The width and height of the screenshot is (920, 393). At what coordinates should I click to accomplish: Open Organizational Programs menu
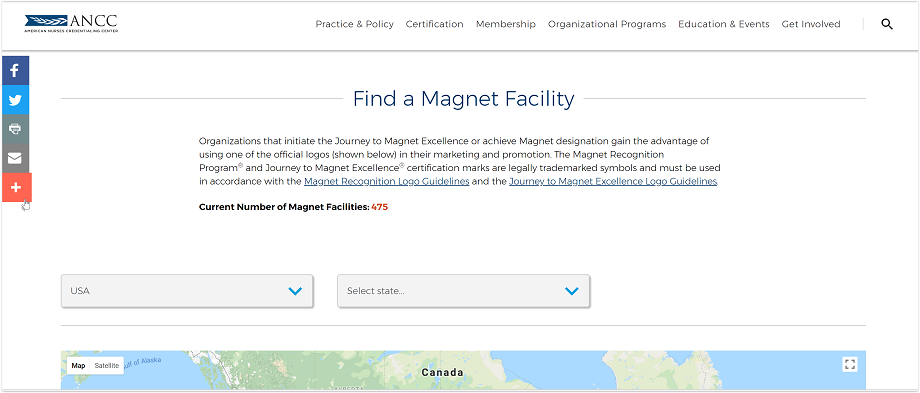pyautogui.click(x=607, y=24)
